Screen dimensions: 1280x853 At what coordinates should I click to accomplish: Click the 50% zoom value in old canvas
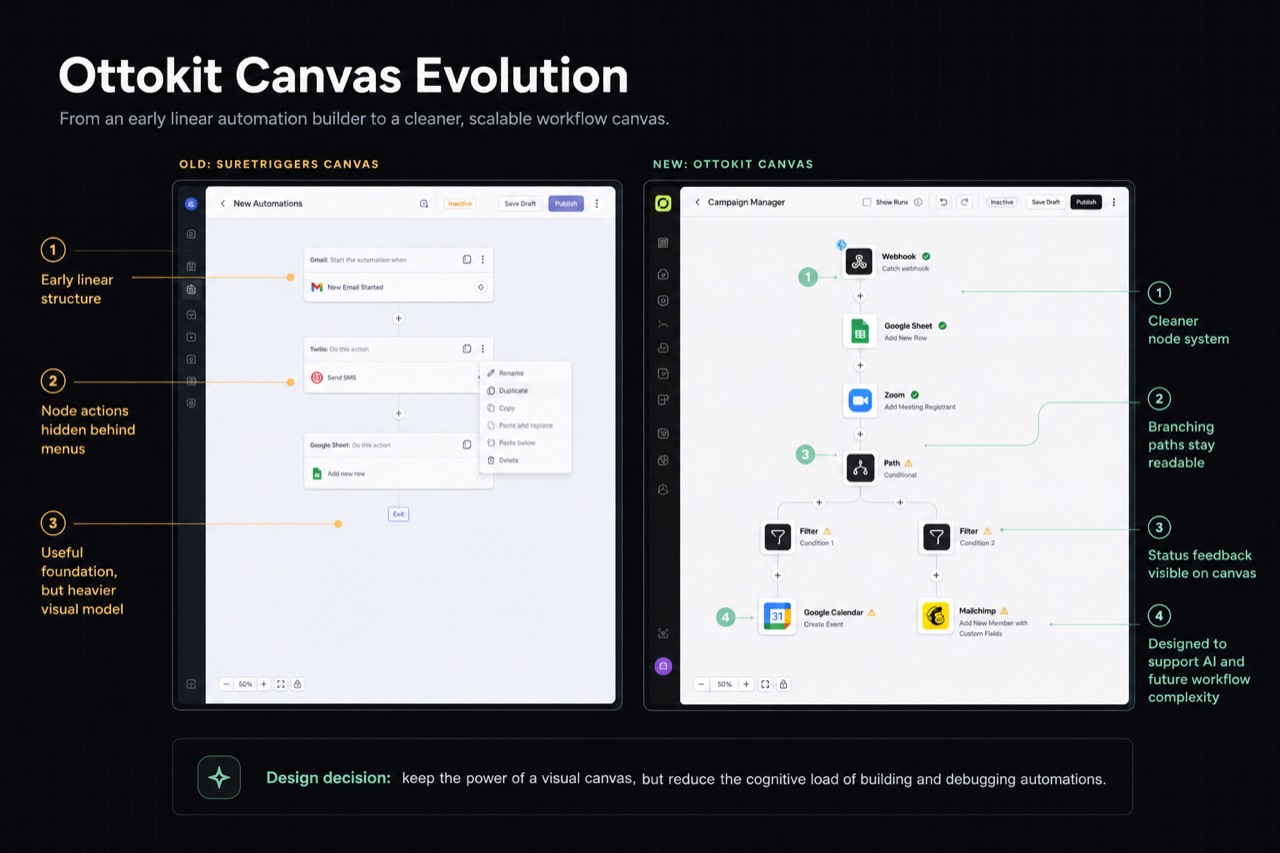[245, 684]
